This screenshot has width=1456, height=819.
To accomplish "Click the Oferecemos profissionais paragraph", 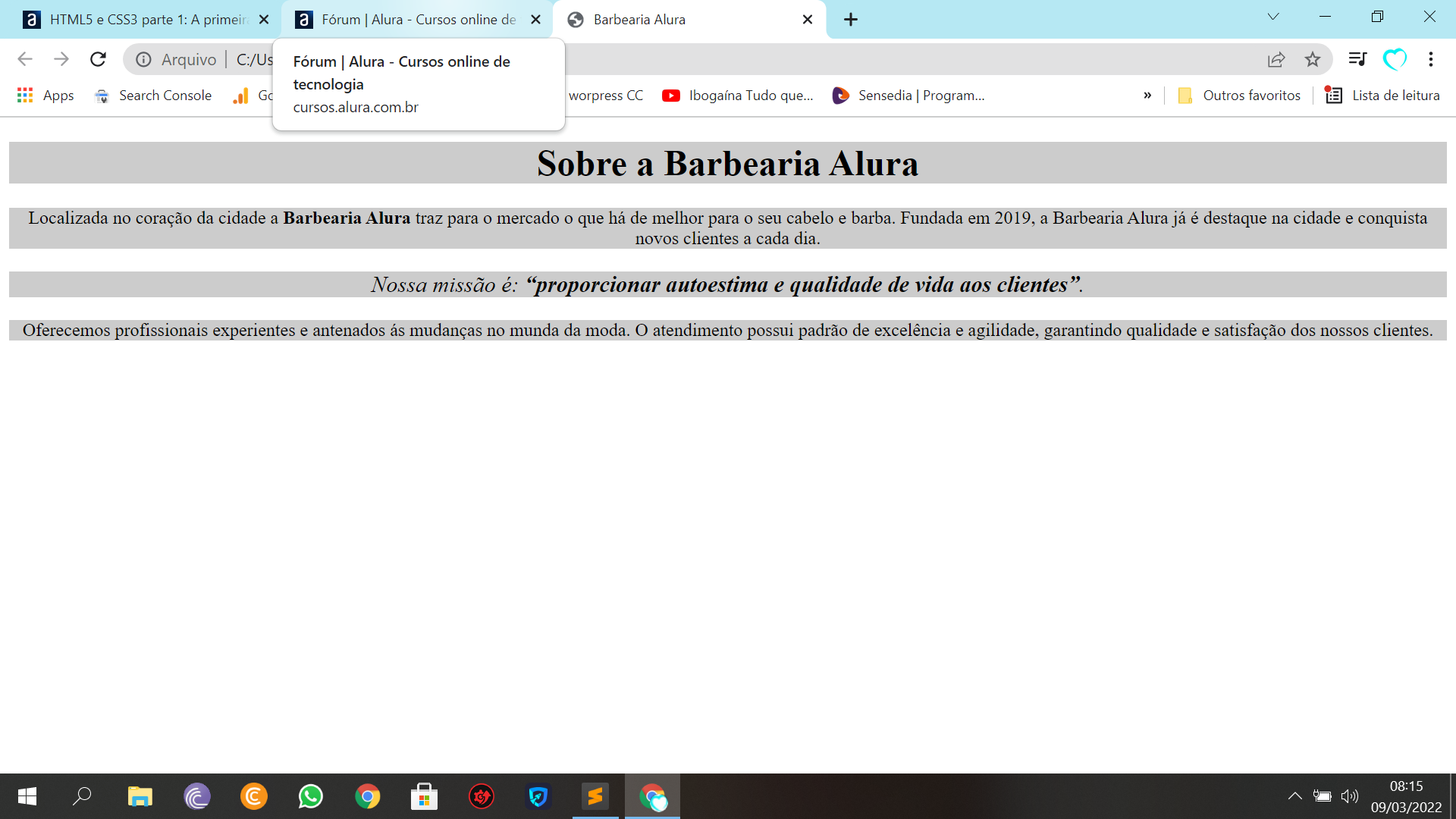I will pyautogui.click(x=728, y=331).
